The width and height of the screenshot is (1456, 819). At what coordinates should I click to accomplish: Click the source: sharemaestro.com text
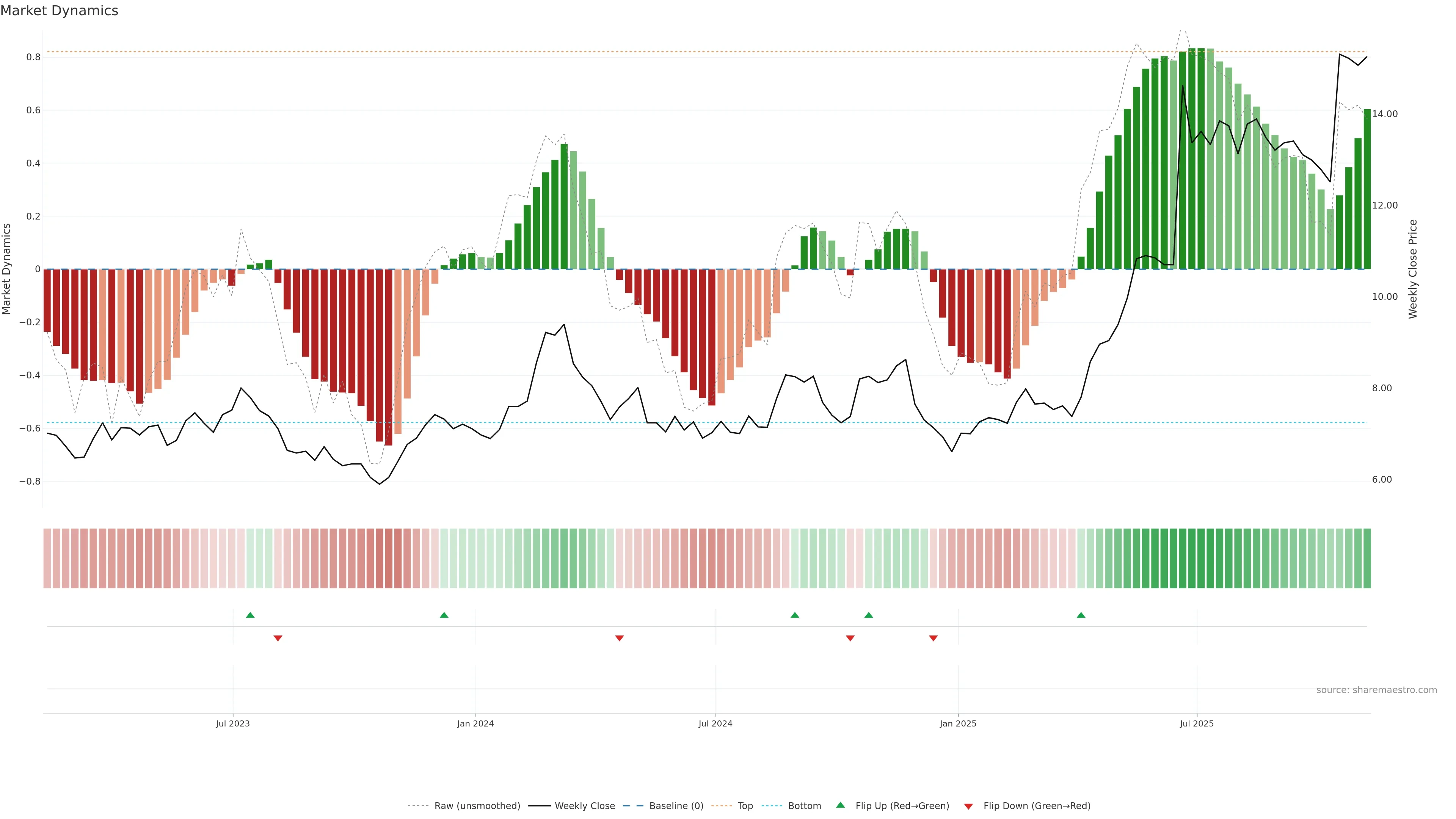pyautogui.click(x=1376, y=690)
